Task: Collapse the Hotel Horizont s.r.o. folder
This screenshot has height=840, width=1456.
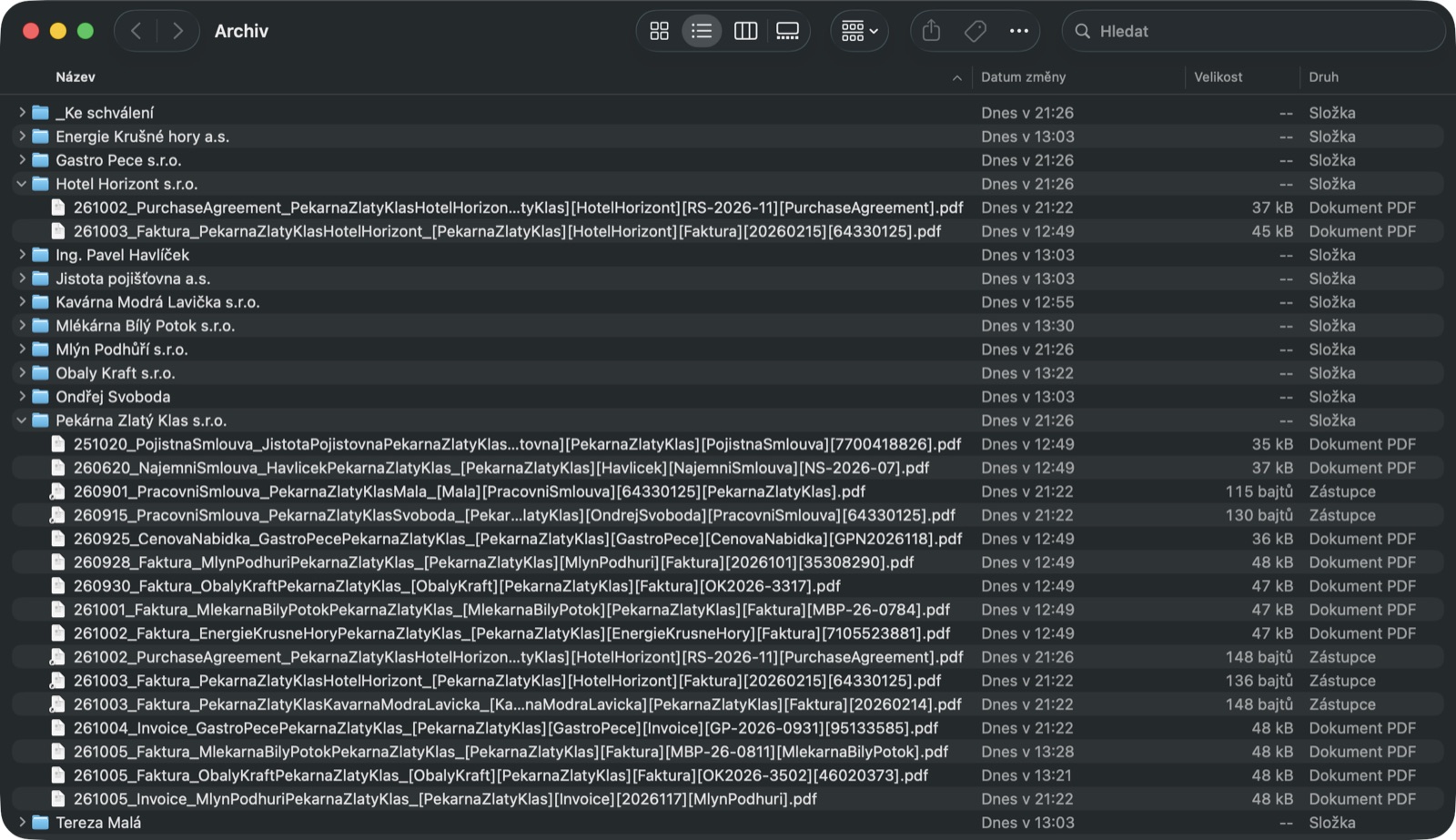Action: 22,183
